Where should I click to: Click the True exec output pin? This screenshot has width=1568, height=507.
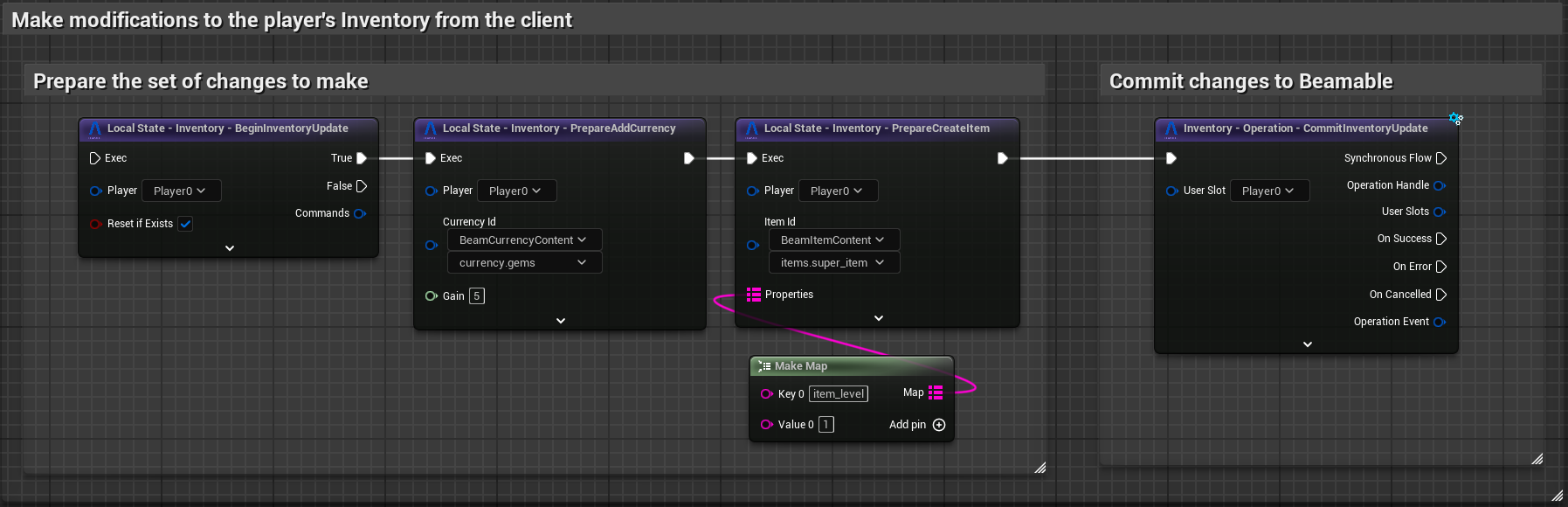click(362, 158)
